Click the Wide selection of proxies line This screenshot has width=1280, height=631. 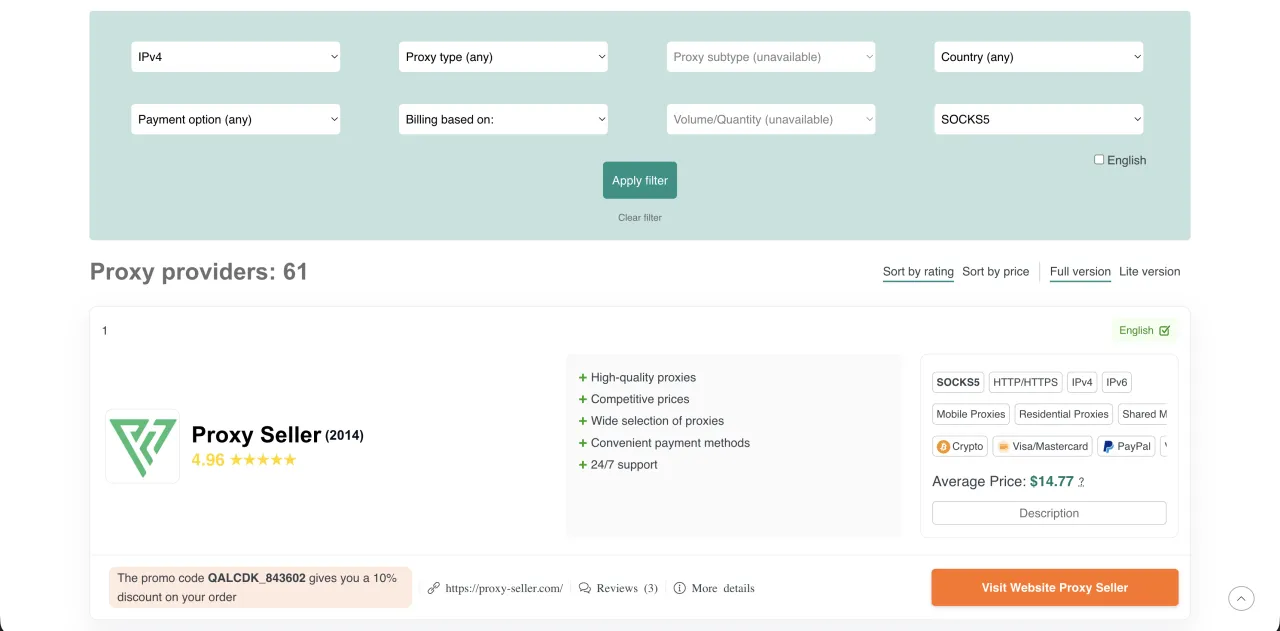[657, 421]
